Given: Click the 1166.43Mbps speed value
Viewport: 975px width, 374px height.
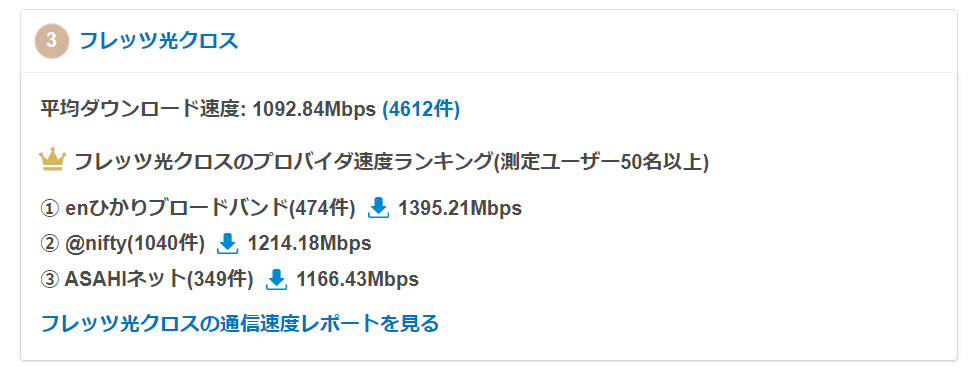Looking at the screenshot, I should coord(358,280).
